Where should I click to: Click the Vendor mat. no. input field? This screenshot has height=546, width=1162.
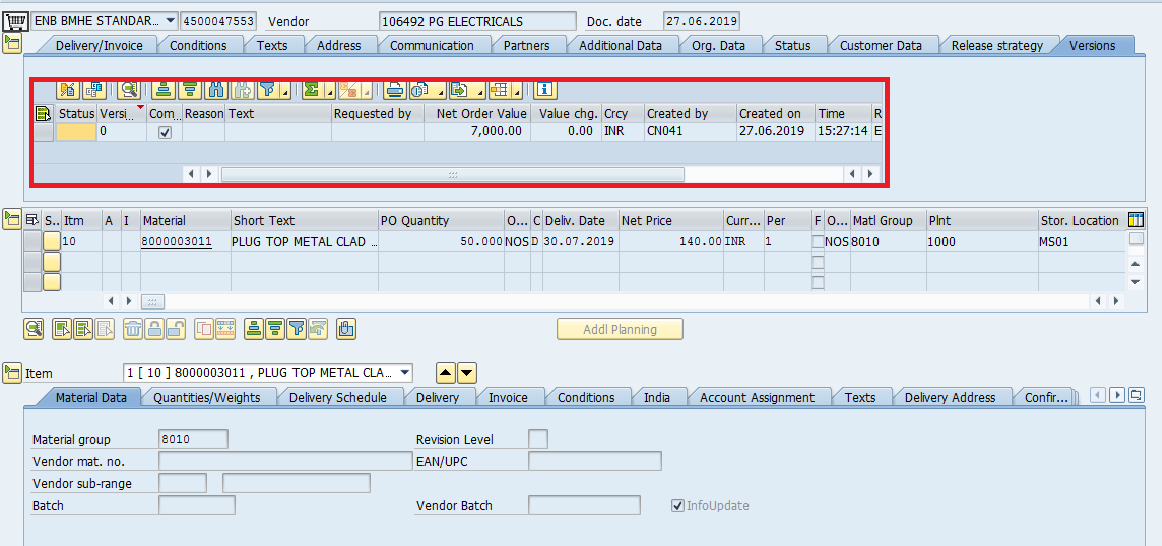coord(284,461)
